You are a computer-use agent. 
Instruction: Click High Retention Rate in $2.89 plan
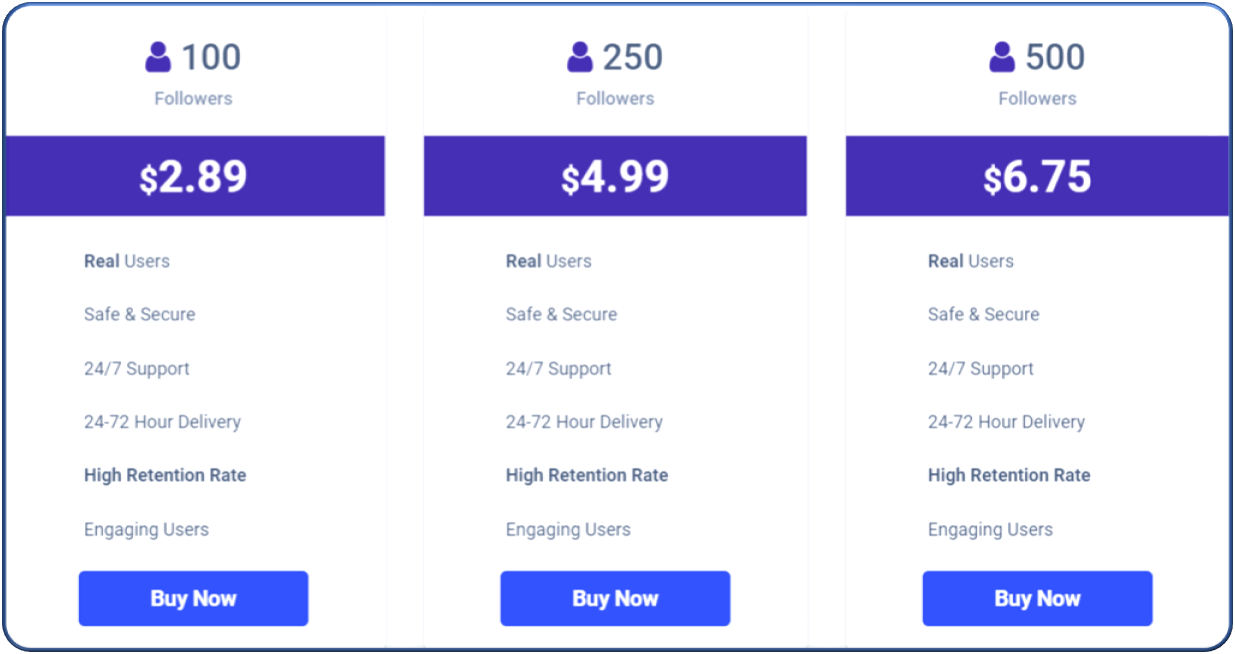165,475
